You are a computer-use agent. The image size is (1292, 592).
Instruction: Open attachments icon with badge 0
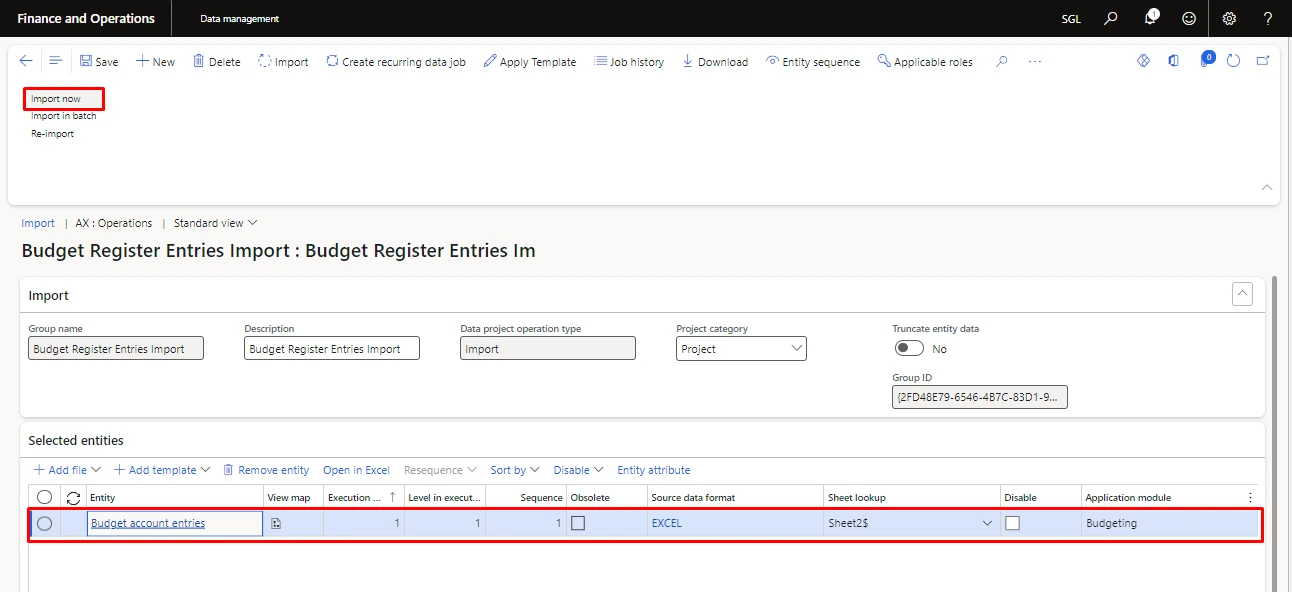(1206, 60)
